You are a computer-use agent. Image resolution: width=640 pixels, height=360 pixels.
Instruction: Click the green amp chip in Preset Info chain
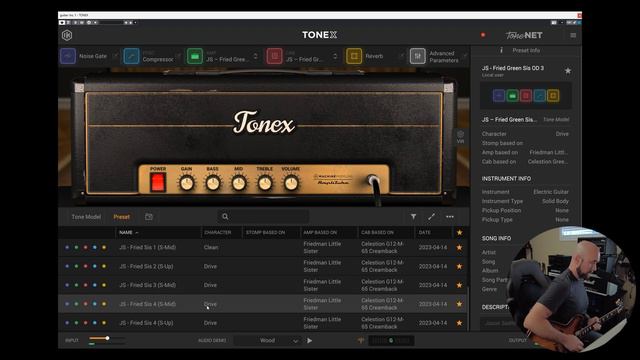512,96
